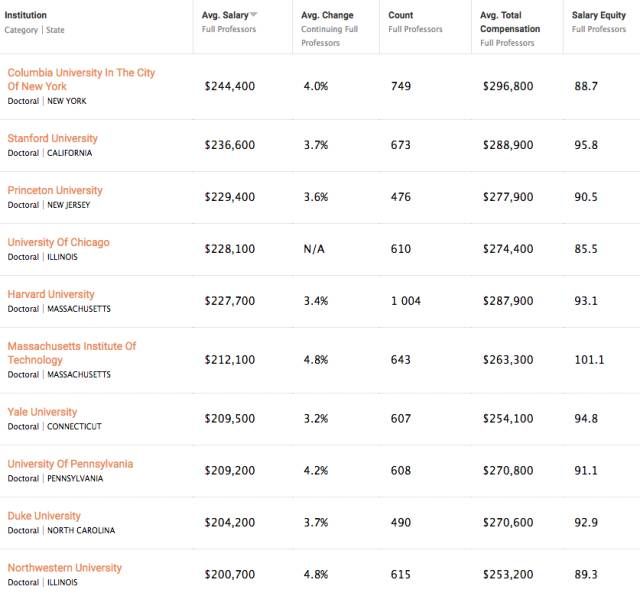This screenshot has width=640, height=596.
Task: Sort by Avg. Change column header
Action: tap(327, 16)
